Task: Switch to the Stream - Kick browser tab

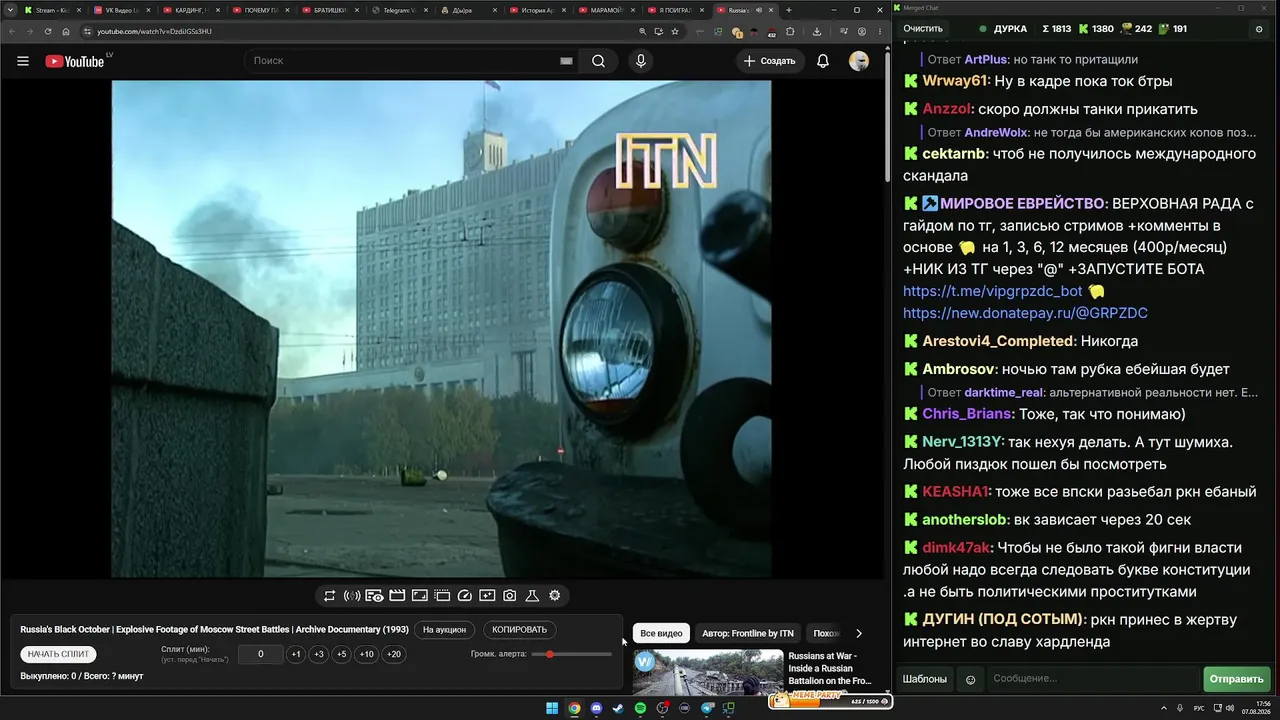Action: pyautogui.click(x=52, y=10)
